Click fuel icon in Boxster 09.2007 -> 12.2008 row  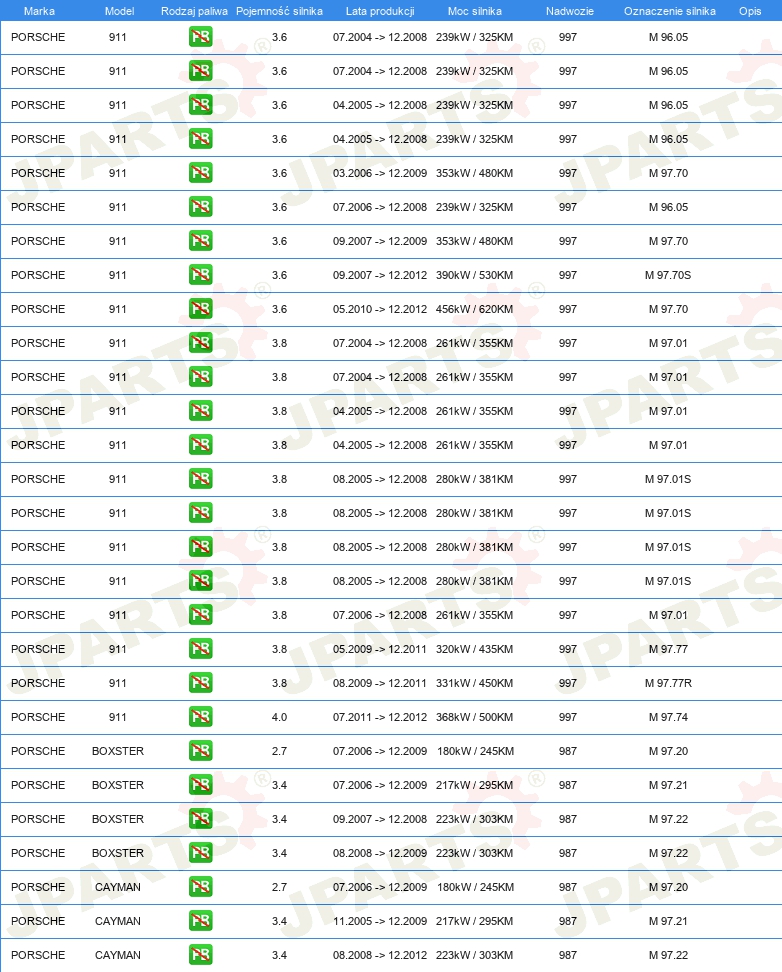200,819
